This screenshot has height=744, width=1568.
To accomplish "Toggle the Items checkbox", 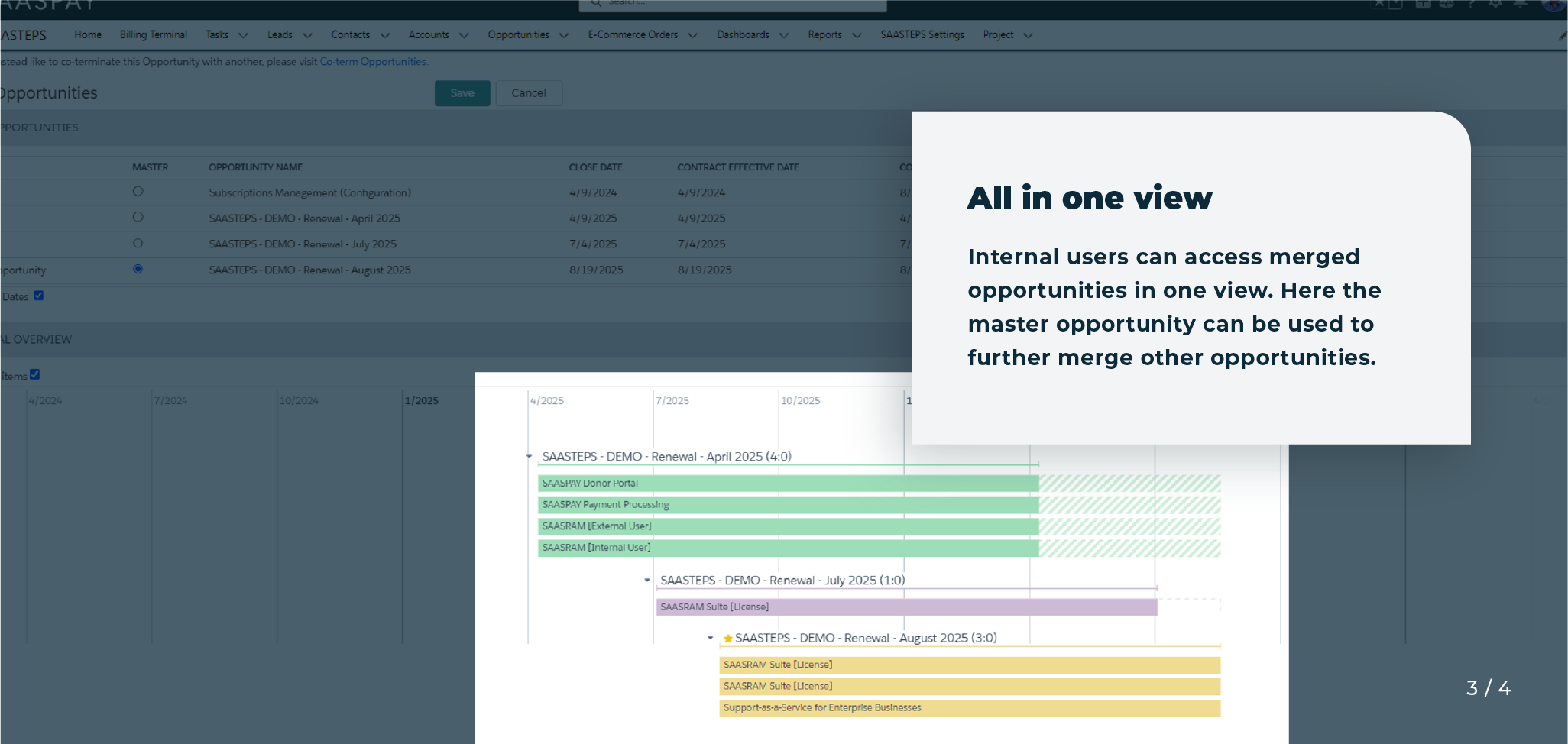I will (x=35, y=375).
